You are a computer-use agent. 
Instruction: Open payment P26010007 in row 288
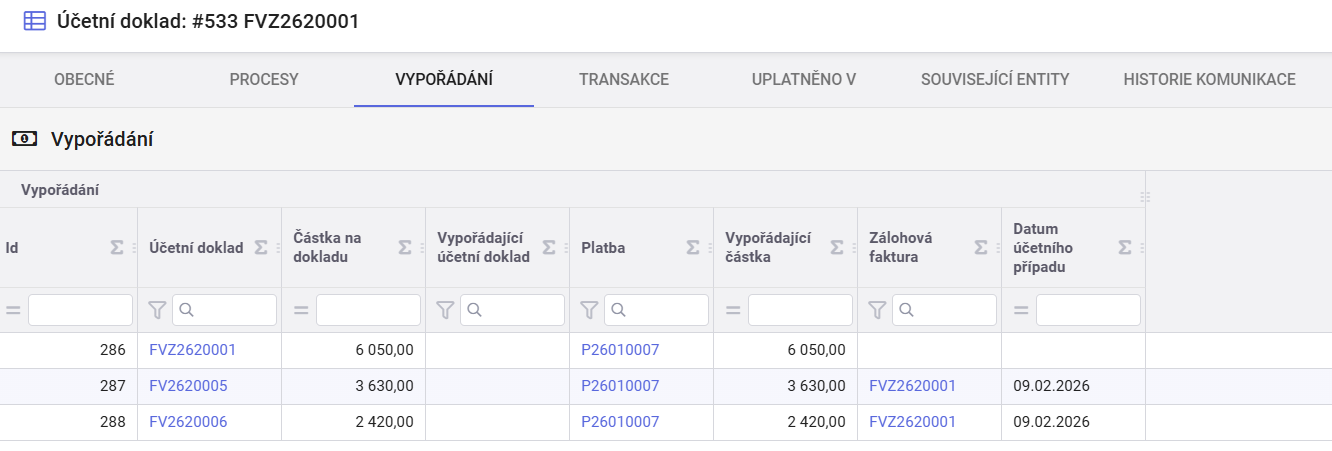pyautogui.click(x=620, y=422)
